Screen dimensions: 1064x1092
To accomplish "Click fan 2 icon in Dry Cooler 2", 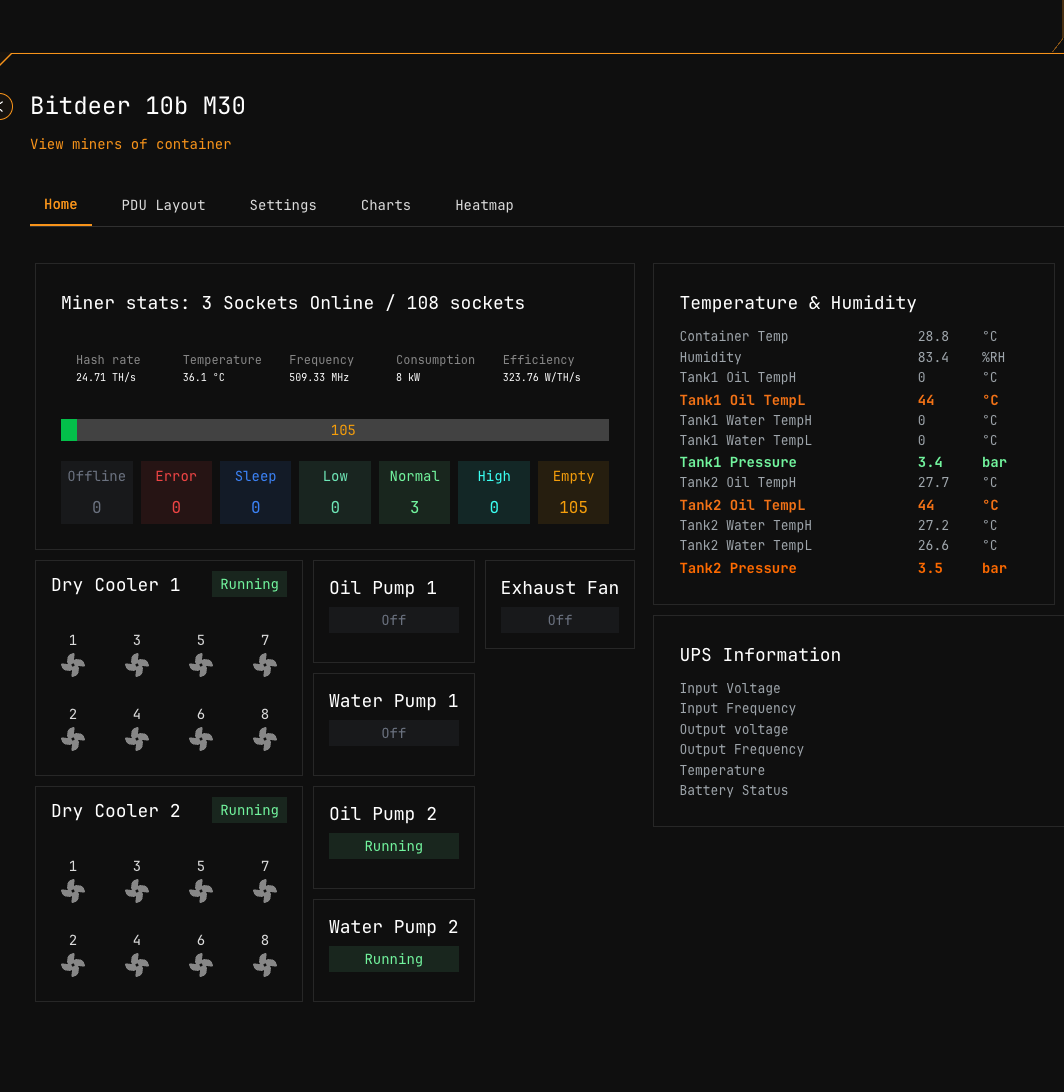I will [x=73, y=965].
